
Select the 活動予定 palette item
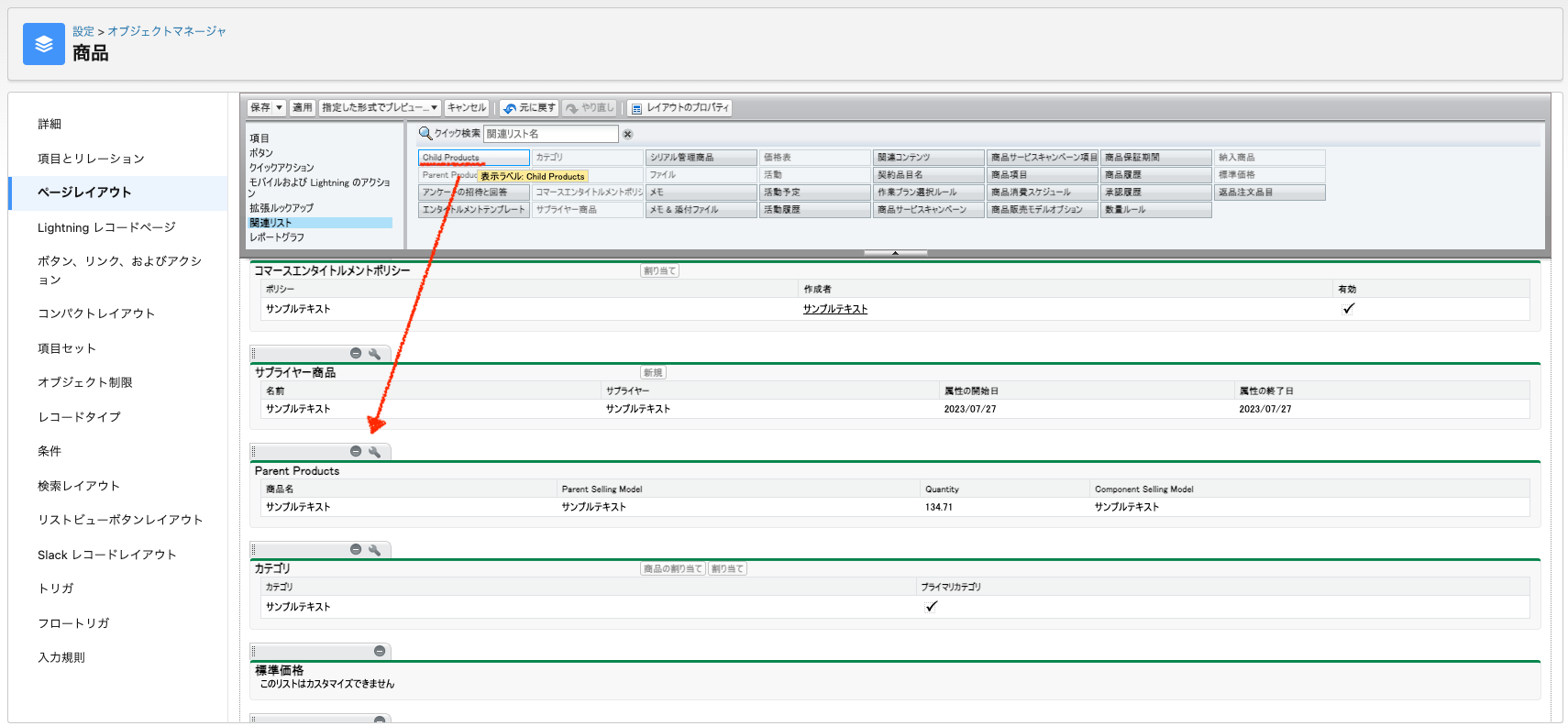coord(815,192)
